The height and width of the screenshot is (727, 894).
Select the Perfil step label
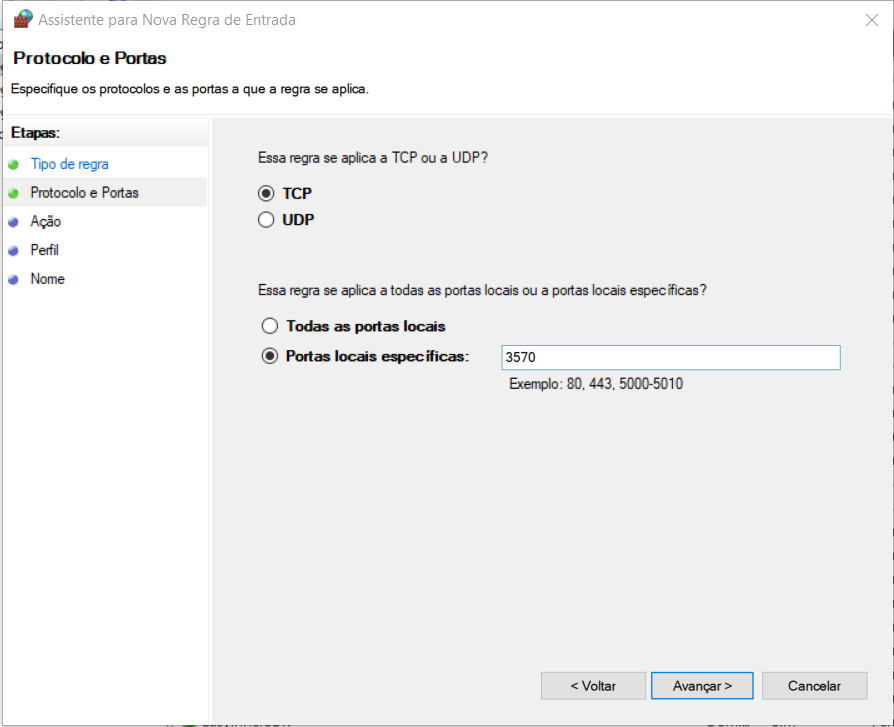click(x=45, y=251)
